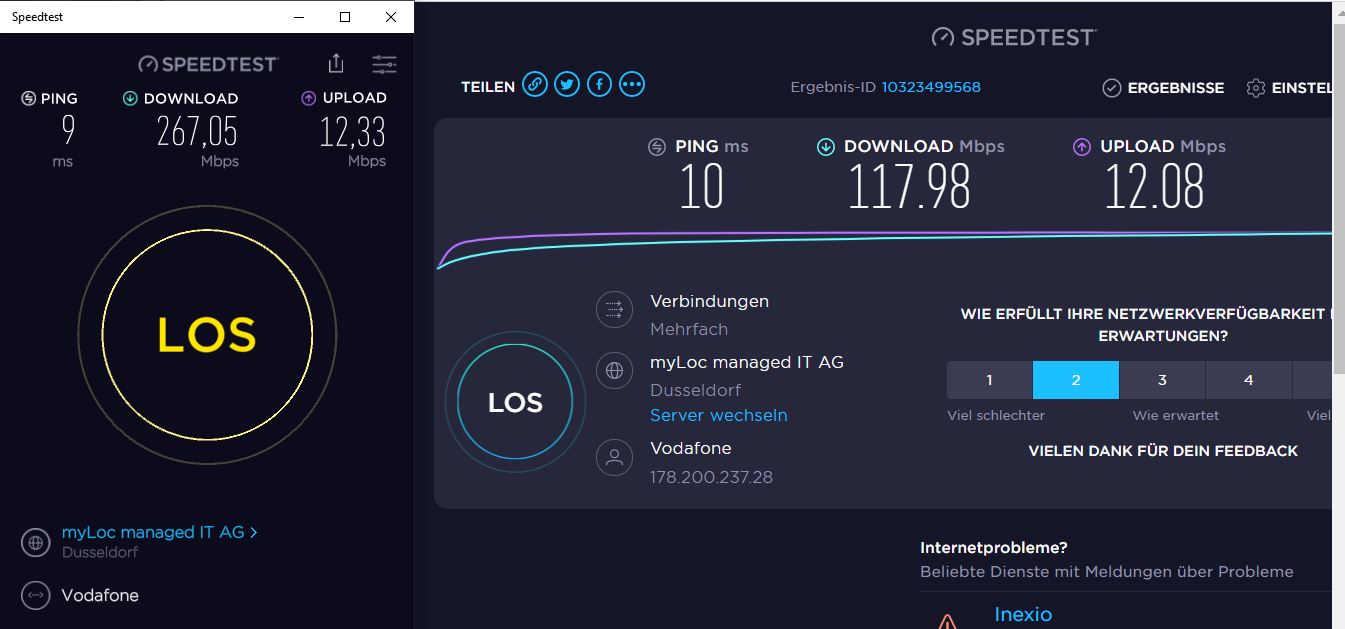Screen dimensions: 1345x629
Task: Open more sharing options icon
Action: 631,85
